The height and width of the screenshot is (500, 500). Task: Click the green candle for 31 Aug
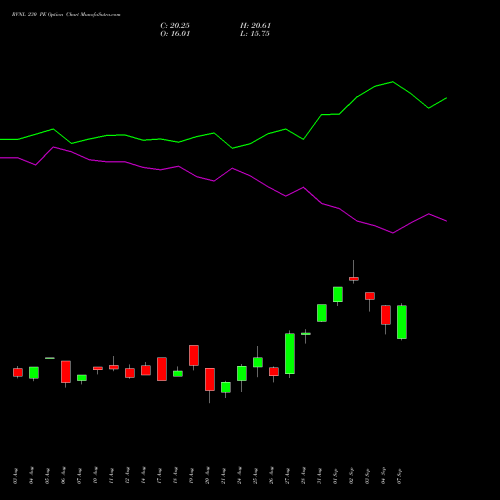322,313
